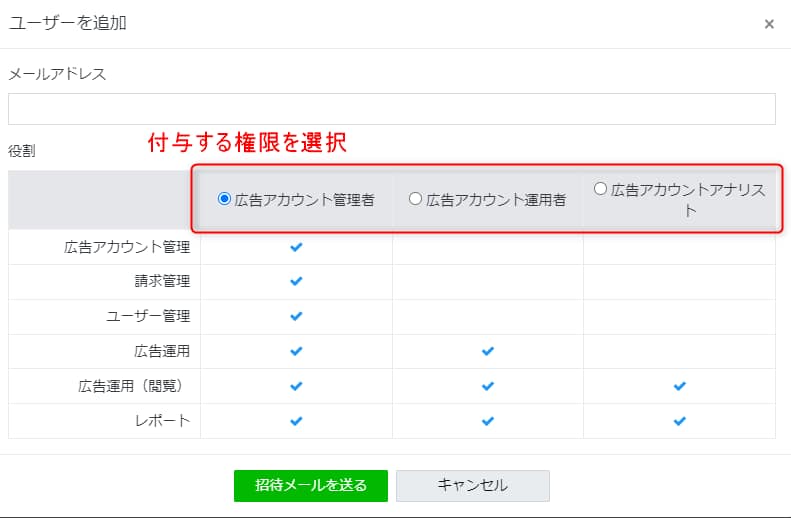This screenshot has height=518, width=791.
Task: Click the checkmark in the 請求管理 row
Action: click(x=296, y=281)
